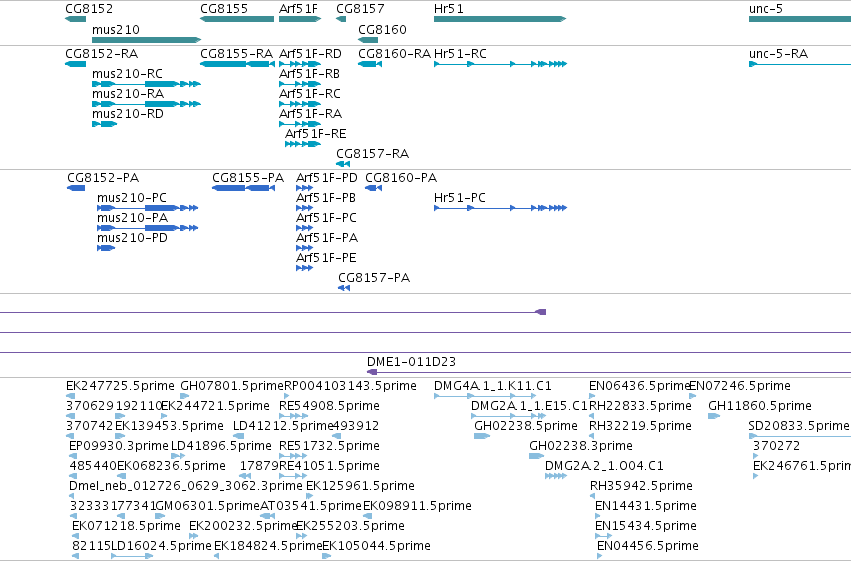Click the EN07246.5prime EST label
Image resolution: width=851 pixels, height=561 pixels.
(x=740, y=386)
